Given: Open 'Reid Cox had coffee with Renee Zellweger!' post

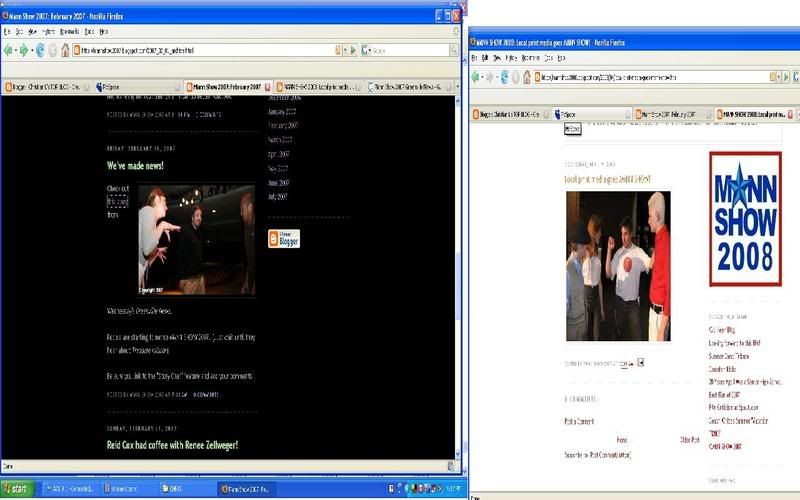Looking at the screenshot, I should click(172, 445).
